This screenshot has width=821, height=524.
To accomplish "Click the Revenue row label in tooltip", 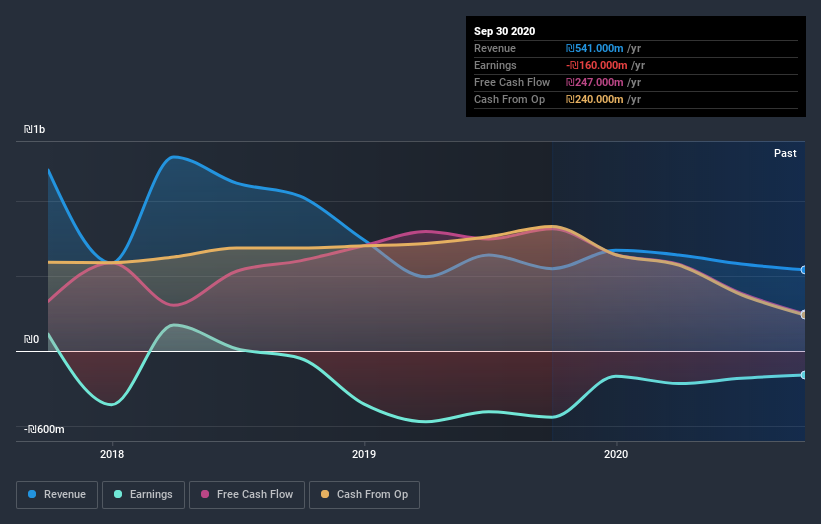I will click(495, 48).
